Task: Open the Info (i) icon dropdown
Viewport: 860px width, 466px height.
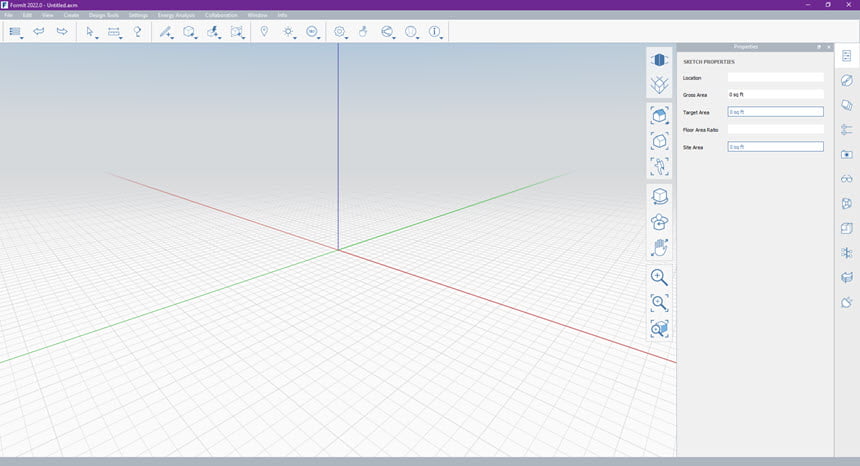Action: [435, 32]
